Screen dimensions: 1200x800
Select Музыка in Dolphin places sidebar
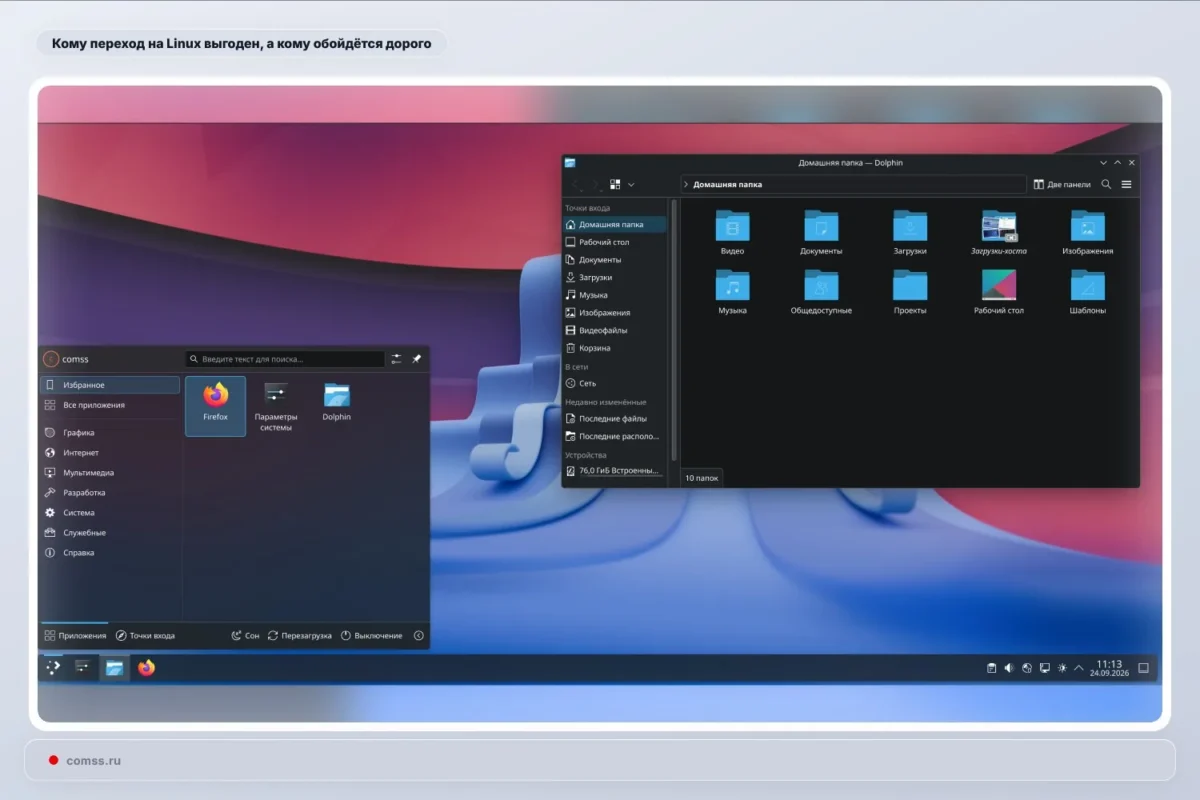tap(614, 295)
